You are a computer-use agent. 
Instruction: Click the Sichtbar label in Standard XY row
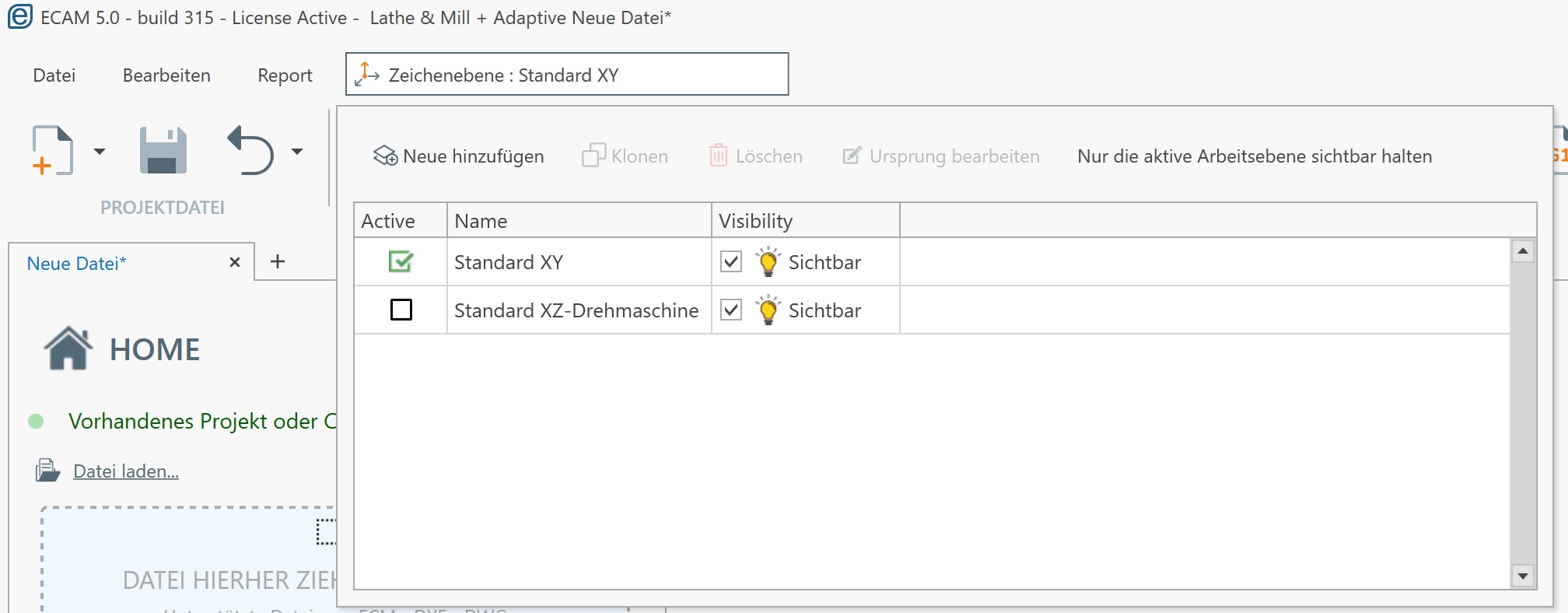[825, 262]
